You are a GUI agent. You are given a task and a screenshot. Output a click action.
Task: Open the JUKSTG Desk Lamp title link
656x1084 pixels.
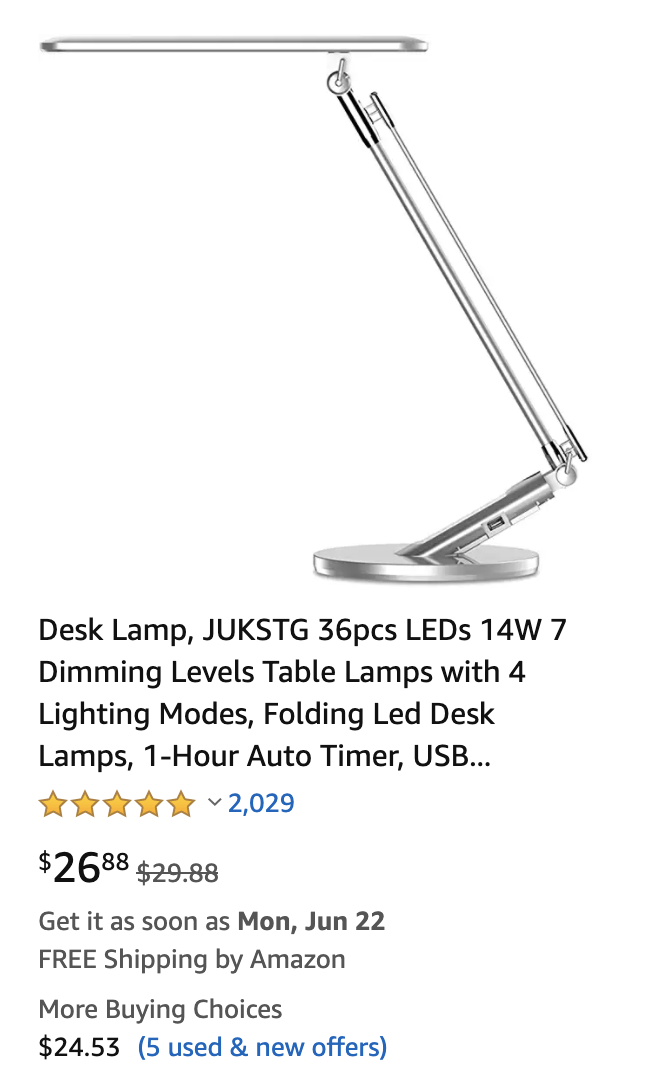point(302,693)
